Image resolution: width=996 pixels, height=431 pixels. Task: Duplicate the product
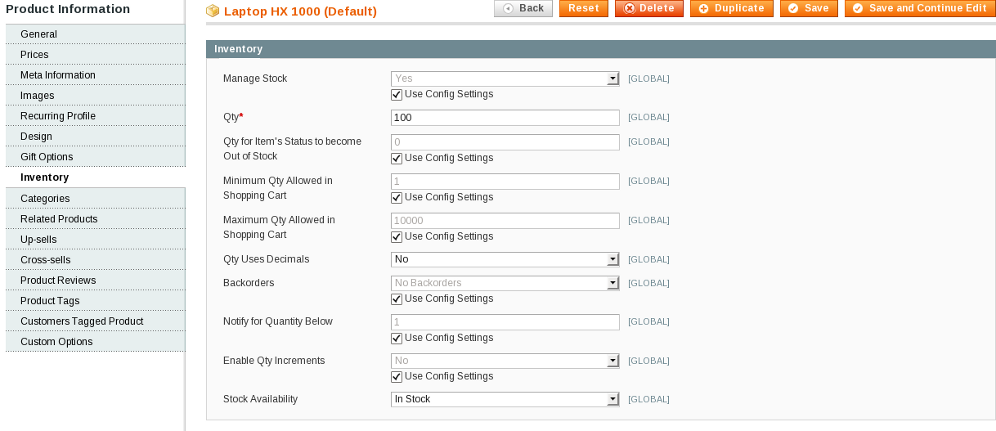[732, 8]
